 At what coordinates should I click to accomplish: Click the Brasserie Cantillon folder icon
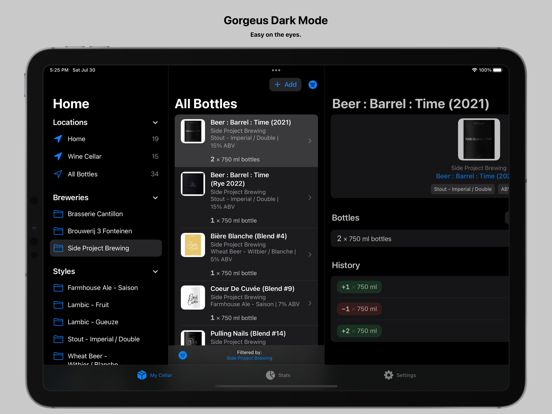(58, 214)
